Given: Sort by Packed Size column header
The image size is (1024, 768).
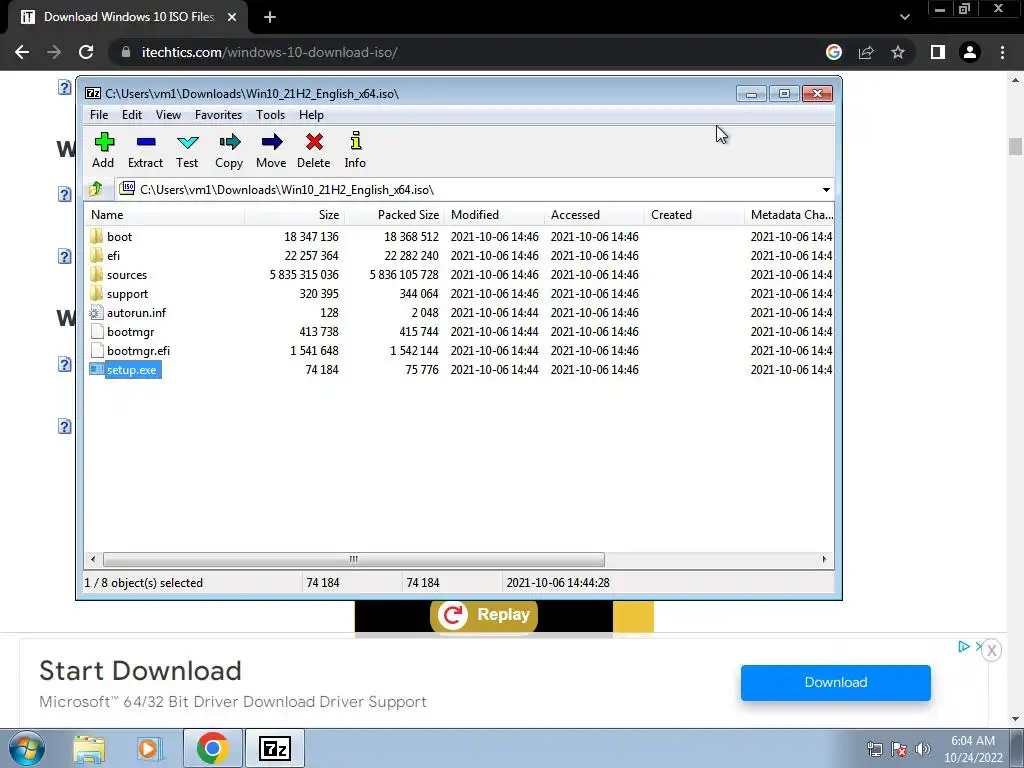Looking at the screenshot, I should pyautogui.click(x=394, y=215).
